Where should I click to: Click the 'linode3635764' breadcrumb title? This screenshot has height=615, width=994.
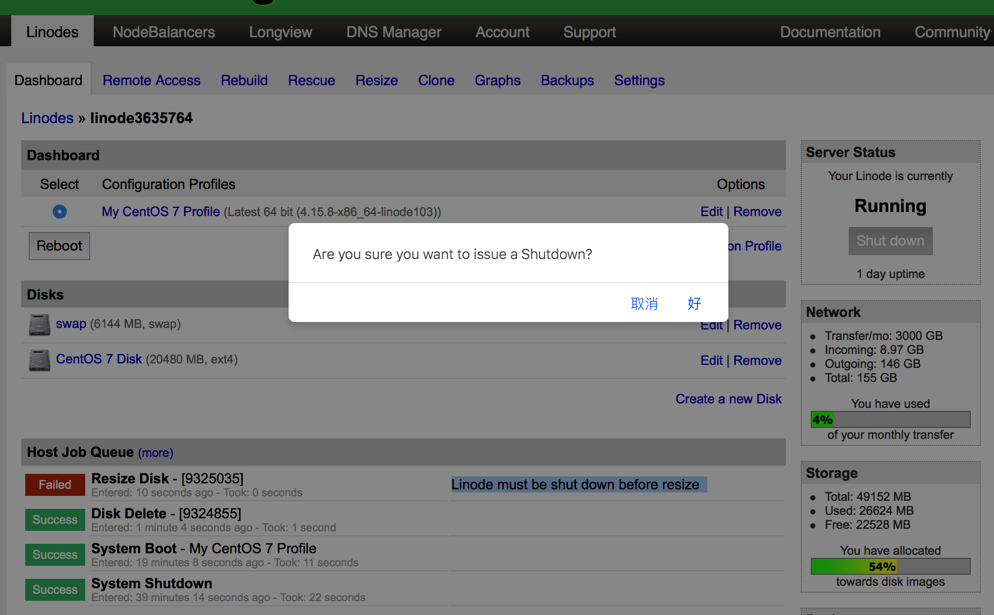pos(141,118)
